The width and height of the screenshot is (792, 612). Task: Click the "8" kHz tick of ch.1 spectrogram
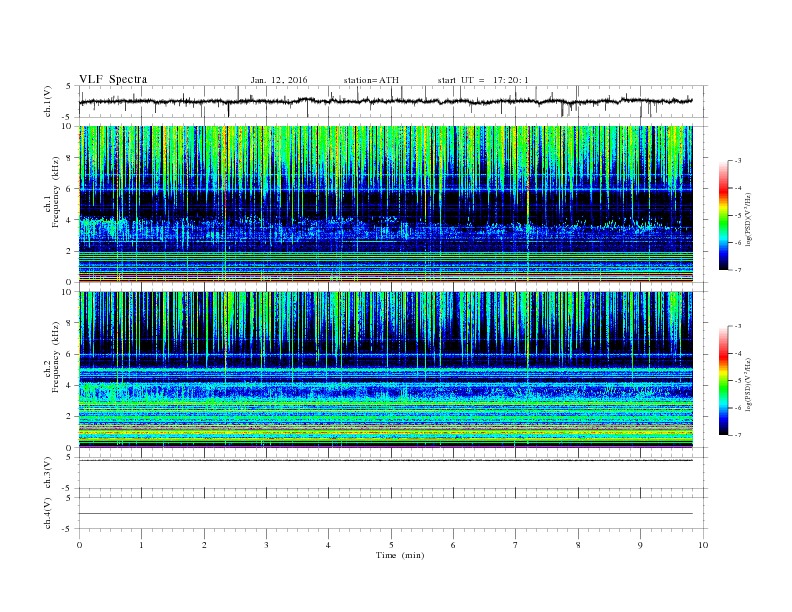(70, 158)
